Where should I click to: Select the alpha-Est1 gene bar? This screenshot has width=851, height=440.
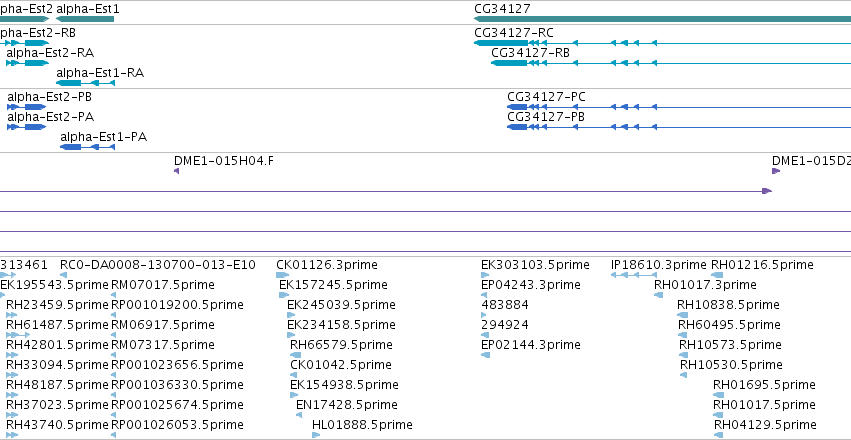point(85,19)
